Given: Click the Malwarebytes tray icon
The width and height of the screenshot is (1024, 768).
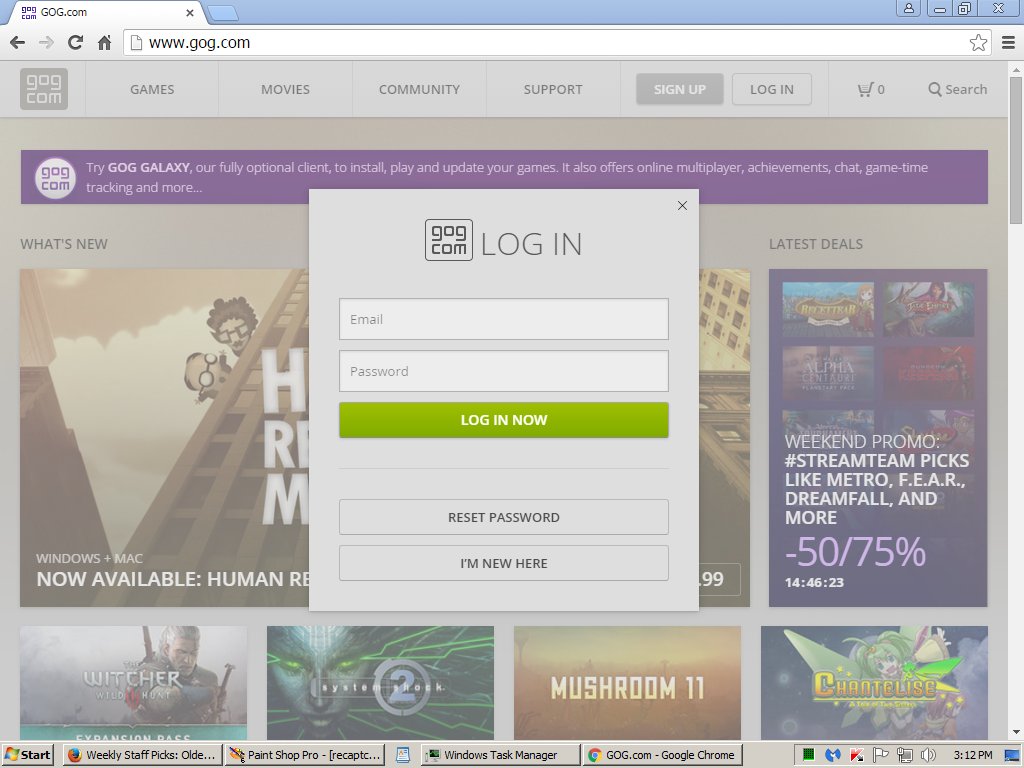Looking at the screenshot, I should coord(833,756).
